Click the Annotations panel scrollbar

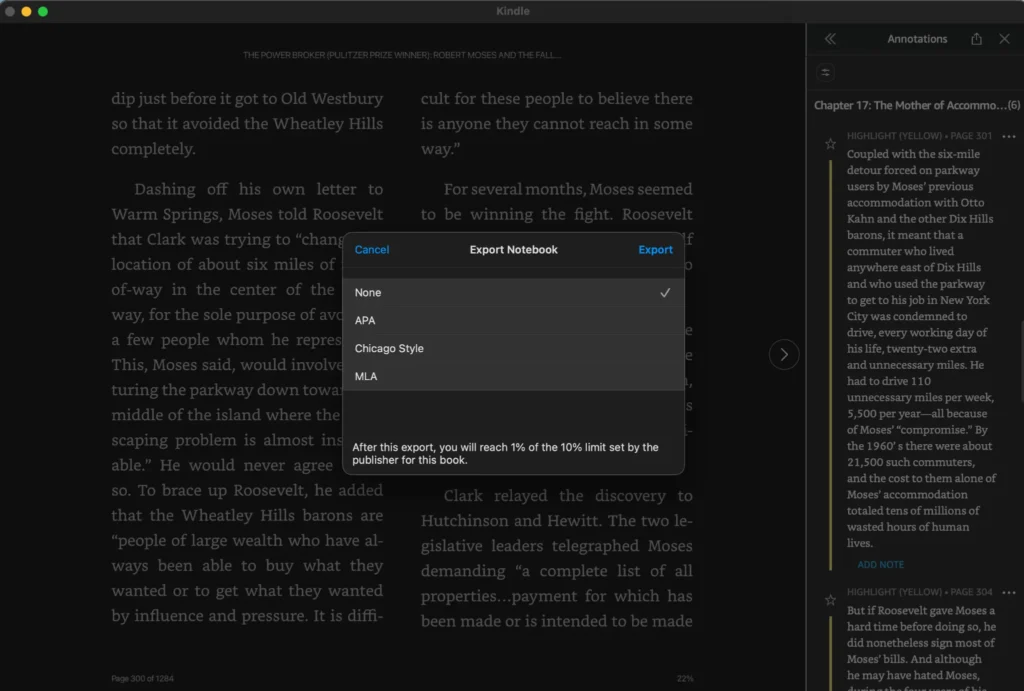click(x=1021, y=361)
